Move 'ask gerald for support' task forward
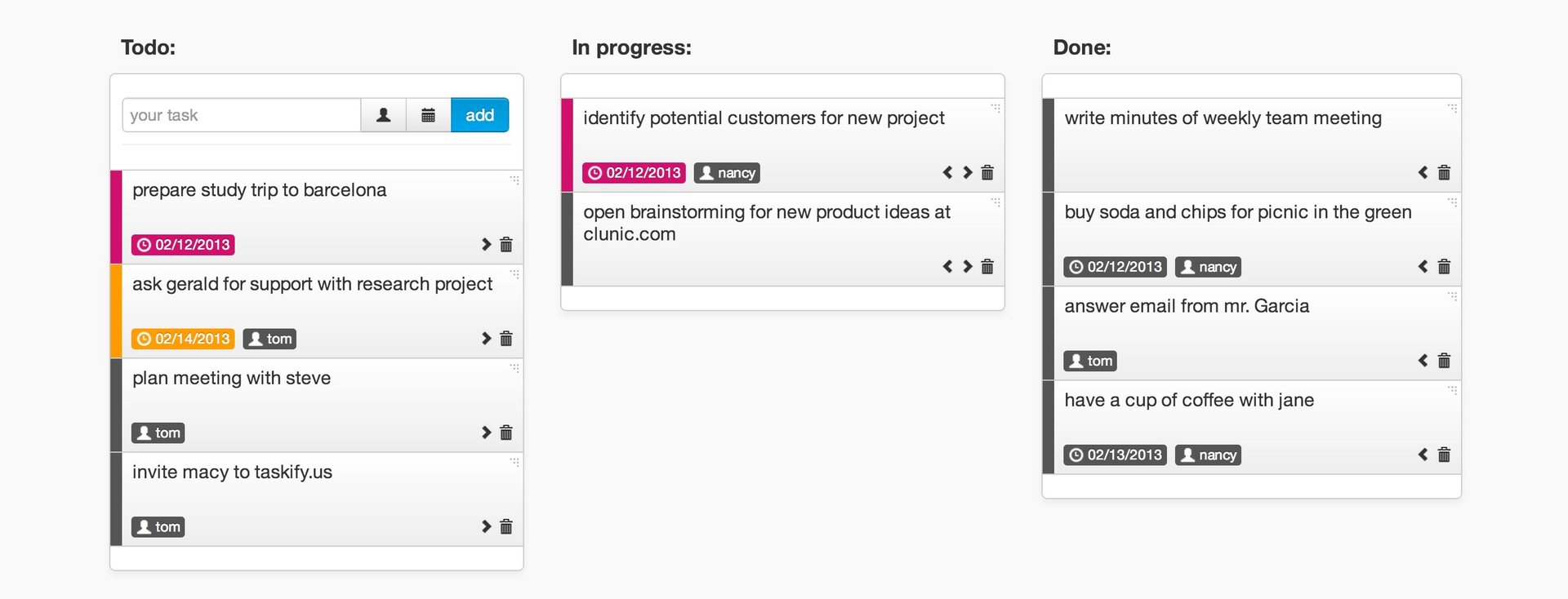 click(x=487, y=339)
